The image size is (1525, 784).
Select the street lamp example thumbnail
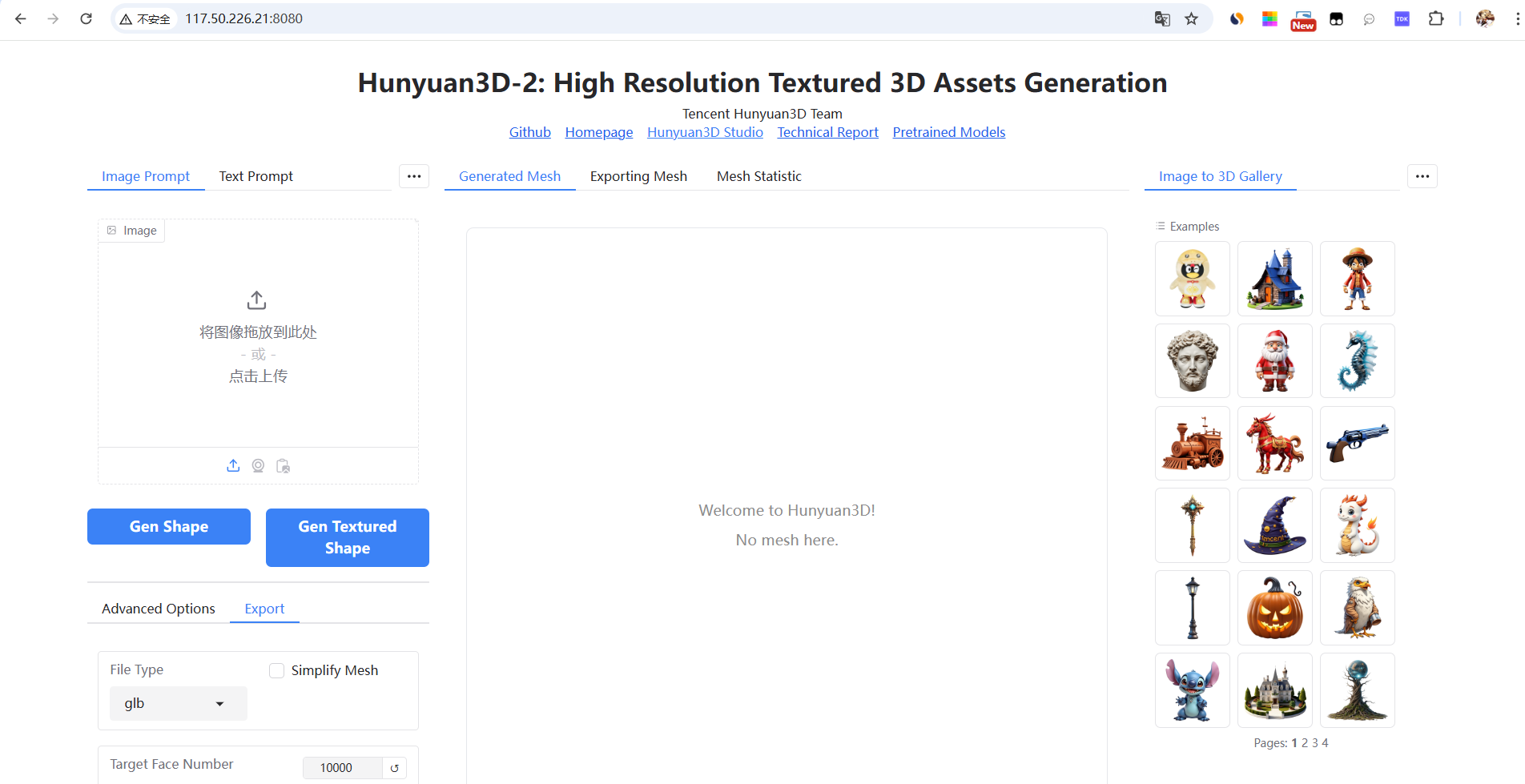(1193, 608)
